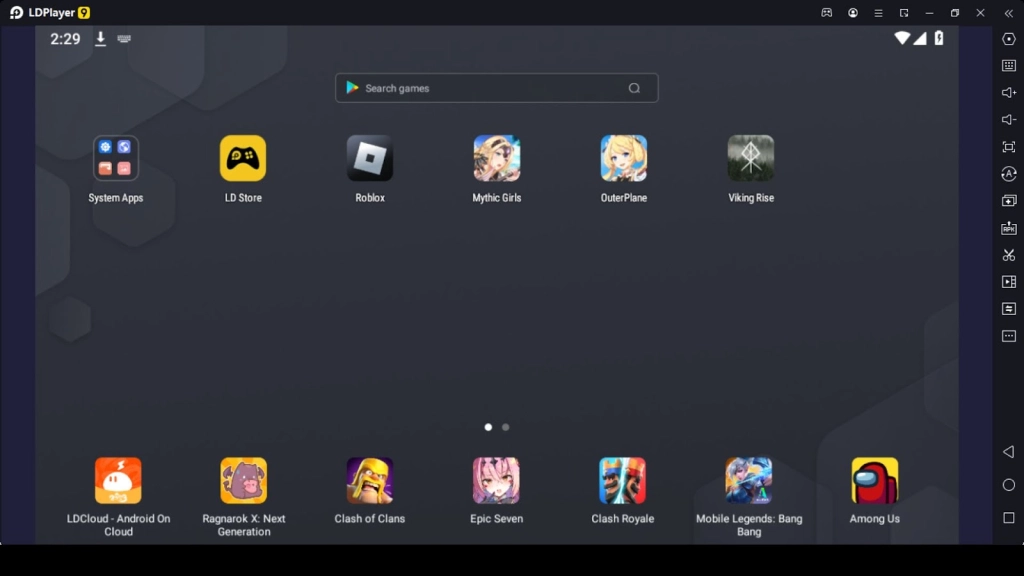Open the System Apps folder
Image resolution: width=1024 pixels, height=576 pixels.
(116, 158)
